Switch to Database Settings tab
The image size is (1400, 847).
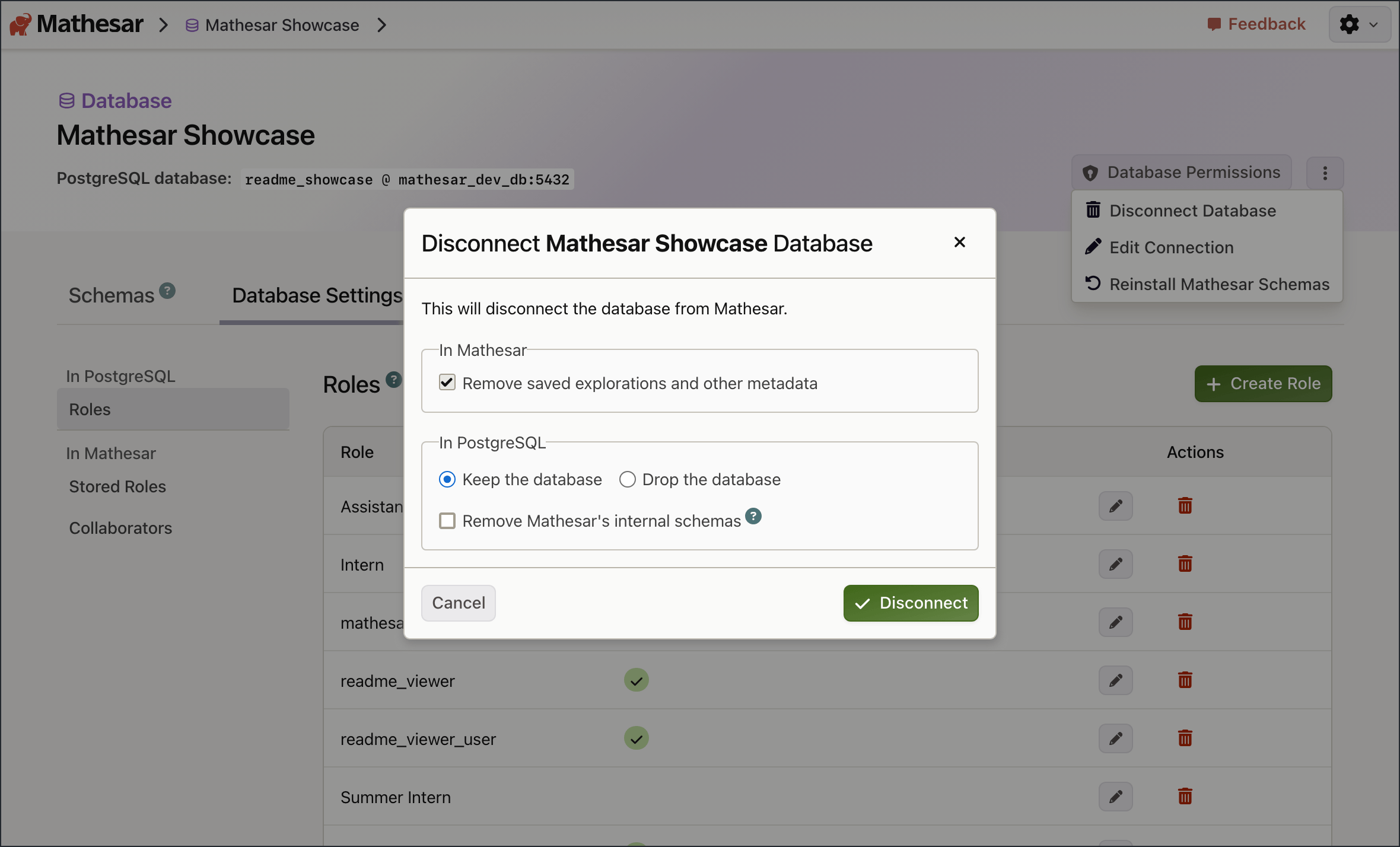(x=317, y=295)
